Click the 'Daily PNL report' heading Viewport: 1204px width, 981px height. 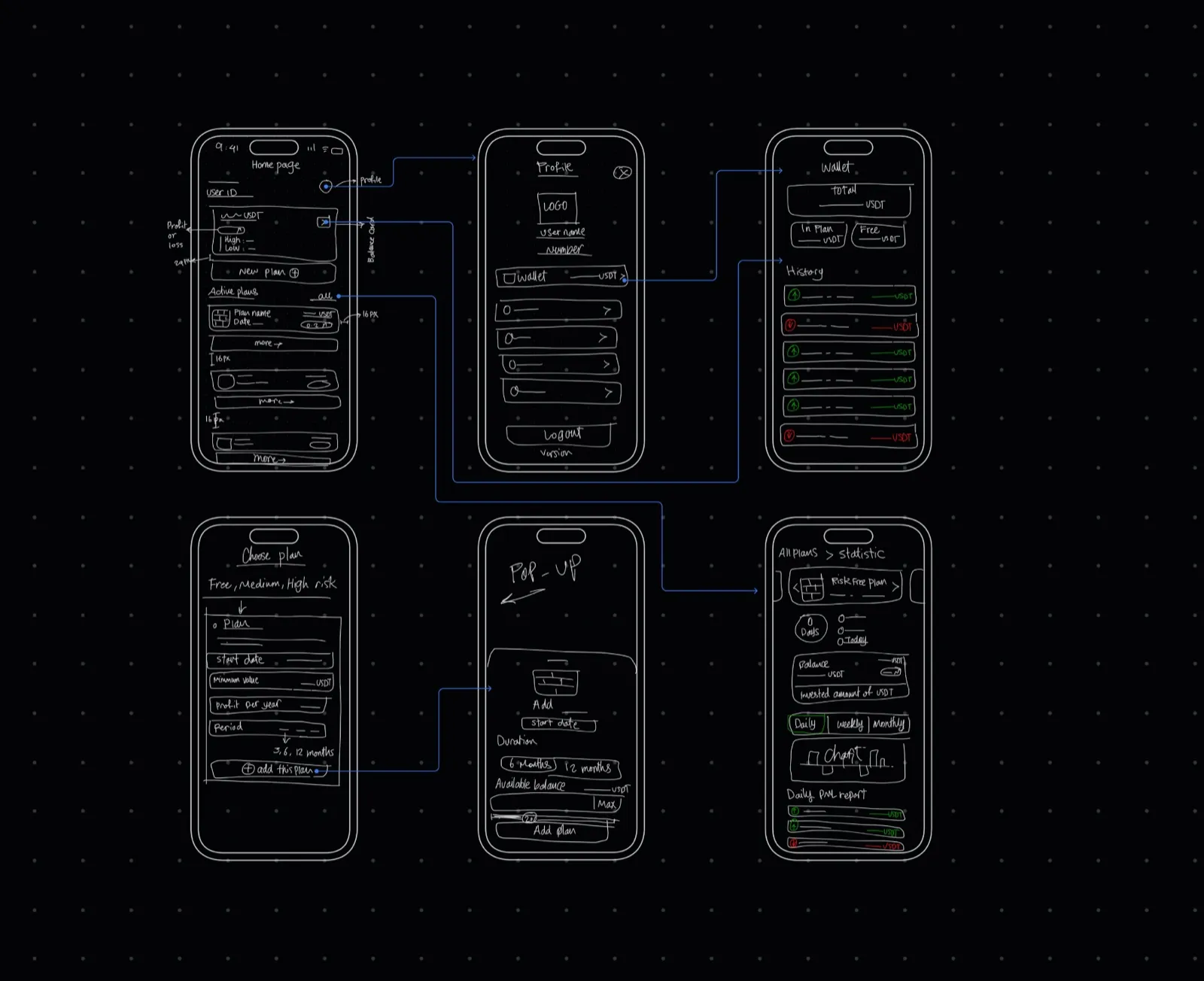(x=826, y=794)
